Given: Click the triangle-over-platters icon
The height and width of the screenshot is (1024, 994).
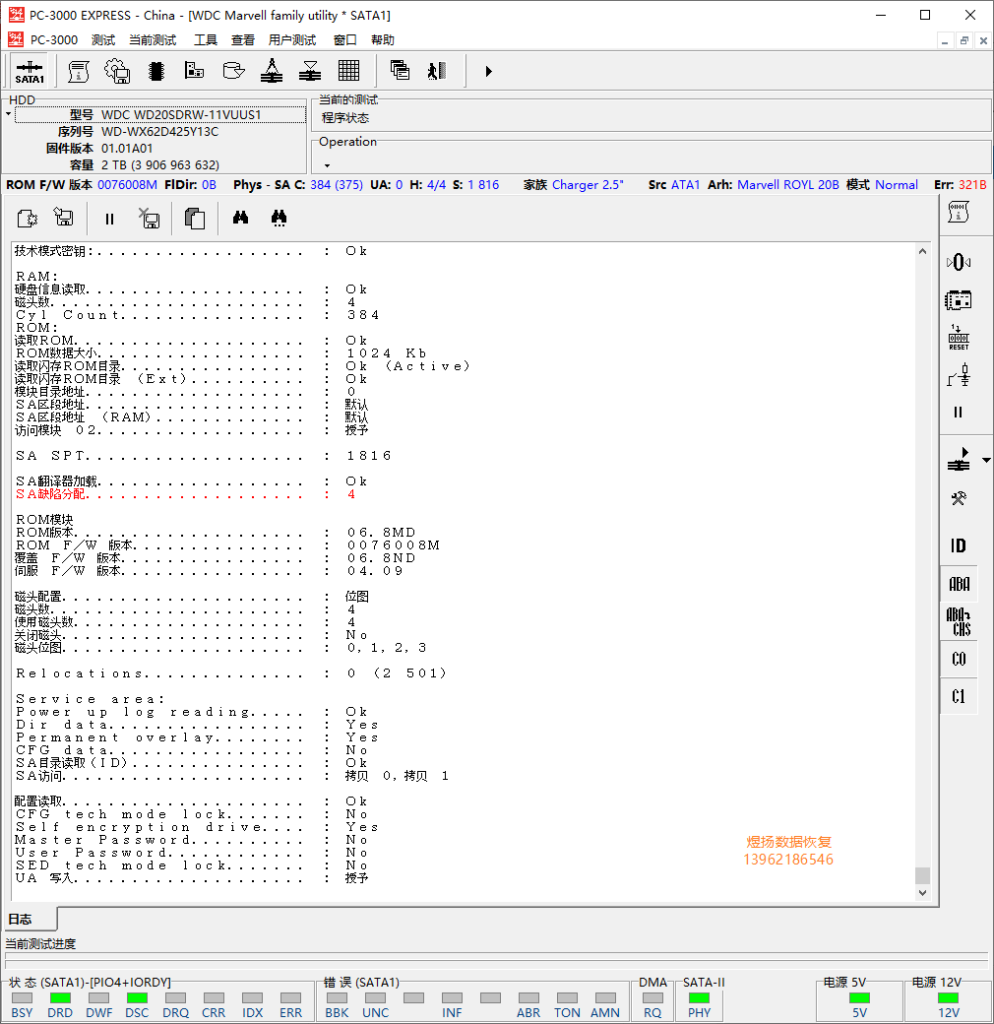Looking at the screenshot, I should click(310, 71).
